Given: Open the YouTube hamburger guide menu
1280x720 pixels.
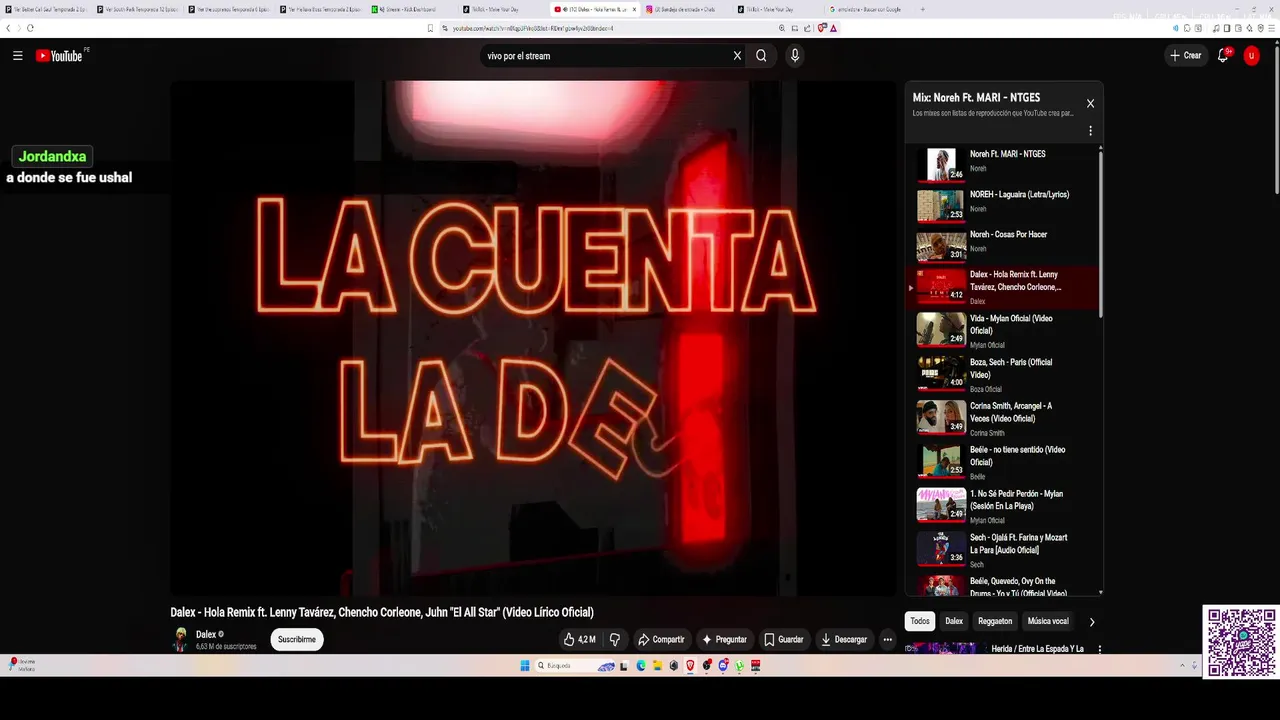Looking at the screenshot, I should pyautogui.click(x=17, y=56).
